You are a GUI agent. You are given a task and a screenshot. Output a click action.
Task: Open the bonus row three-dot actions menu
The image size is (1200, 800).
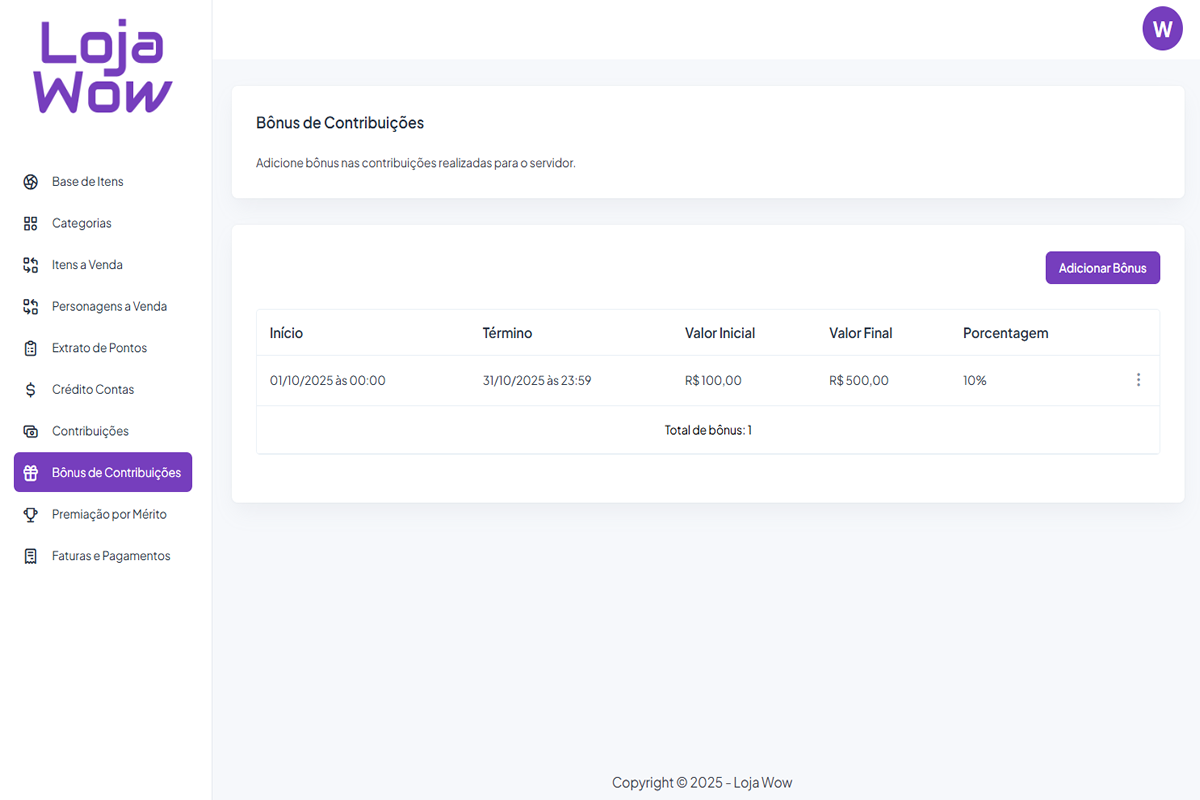[x=1138, y=380]
